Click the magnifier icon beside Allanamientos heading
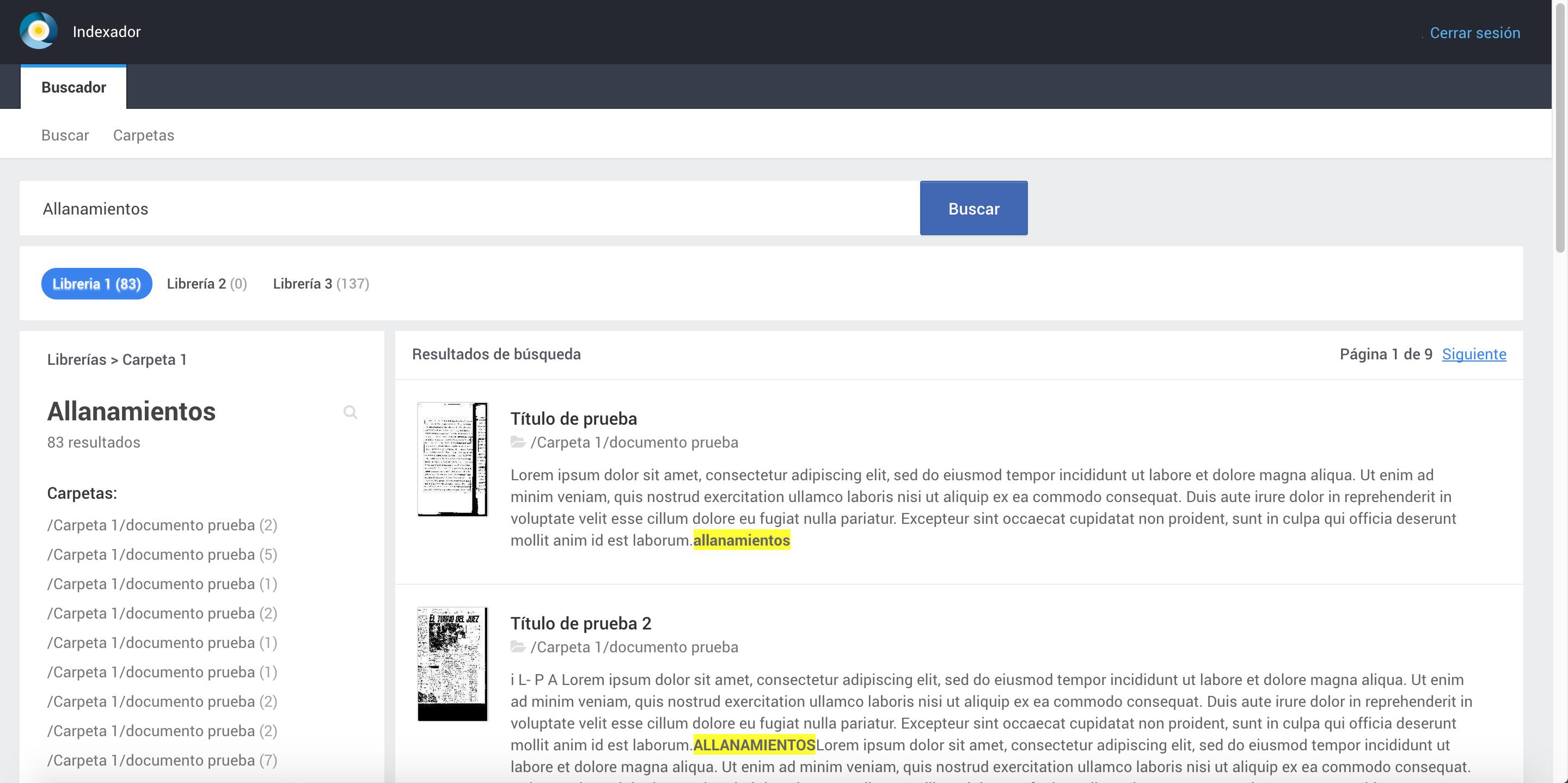1568x783 pixels. tap(350, 412)
